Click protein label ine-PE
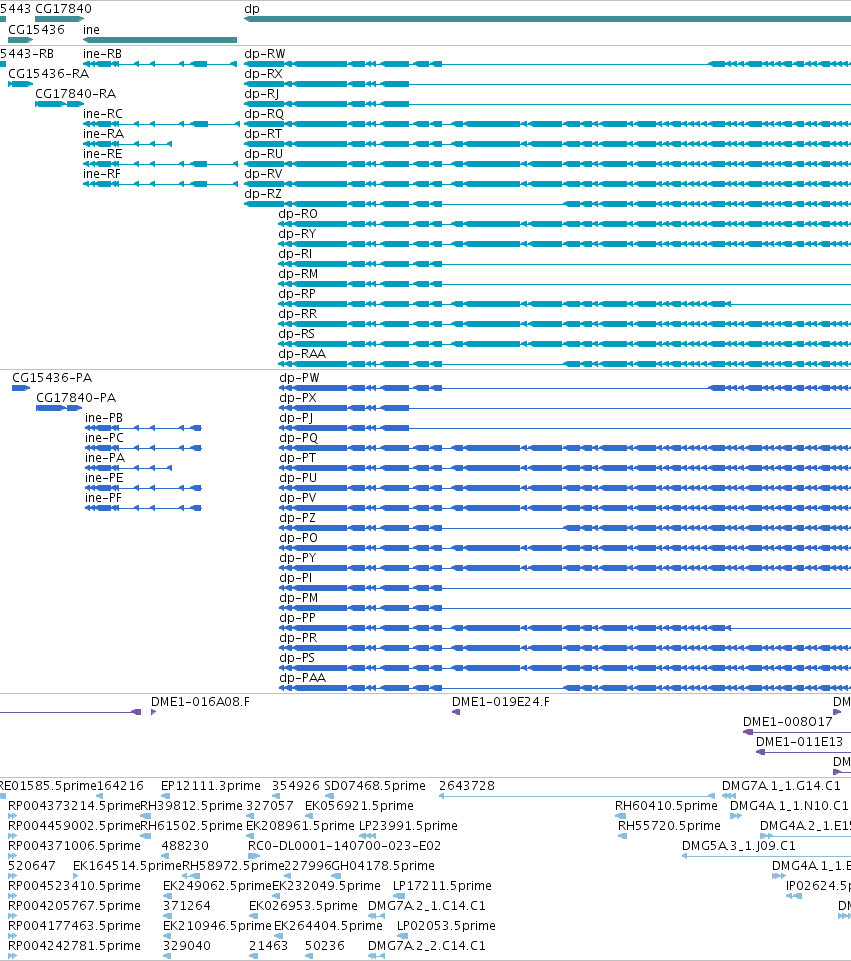The height and width of the screenshot is (961, 851). pyautogui.click(x=104, y=477)
